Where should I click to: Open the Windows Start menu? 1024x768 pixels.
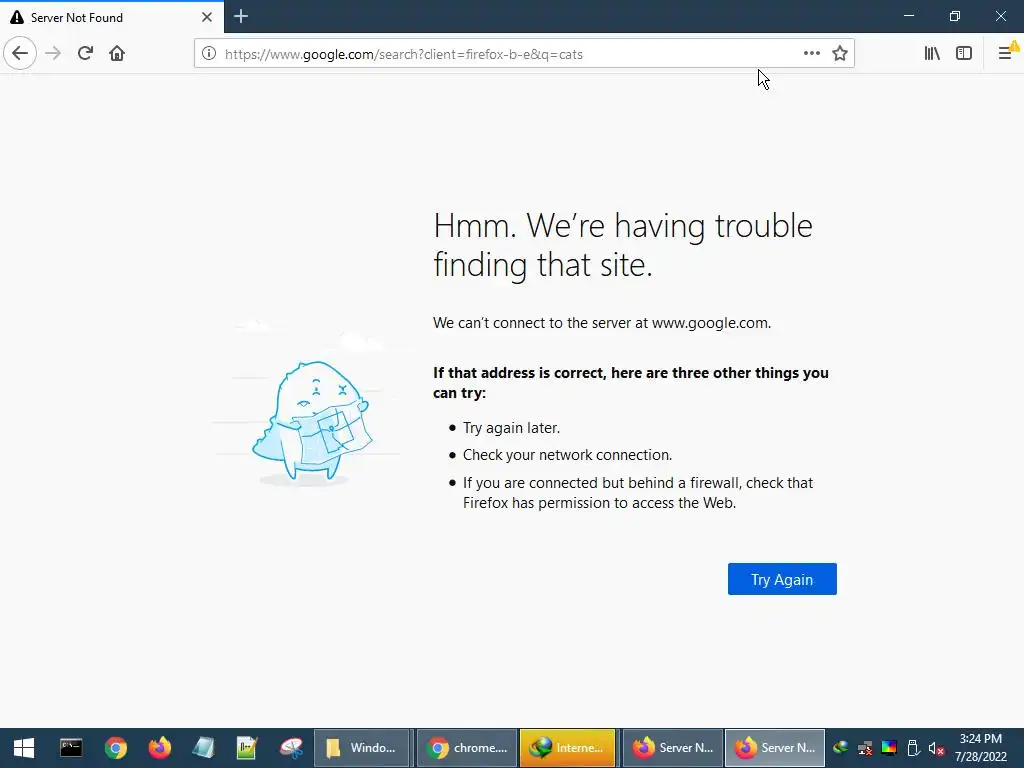(x=24, y=748)
